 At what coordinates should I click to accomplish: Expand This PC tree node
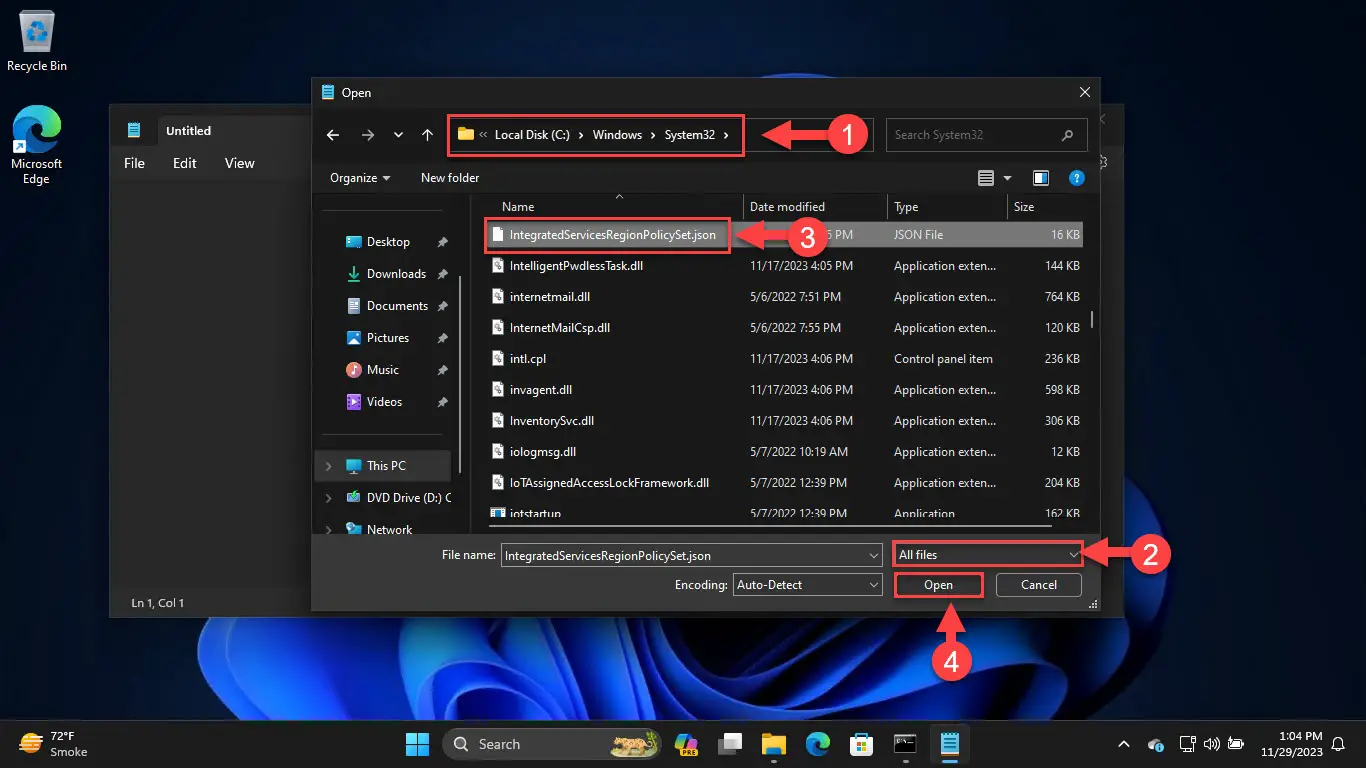coord(329,466)
